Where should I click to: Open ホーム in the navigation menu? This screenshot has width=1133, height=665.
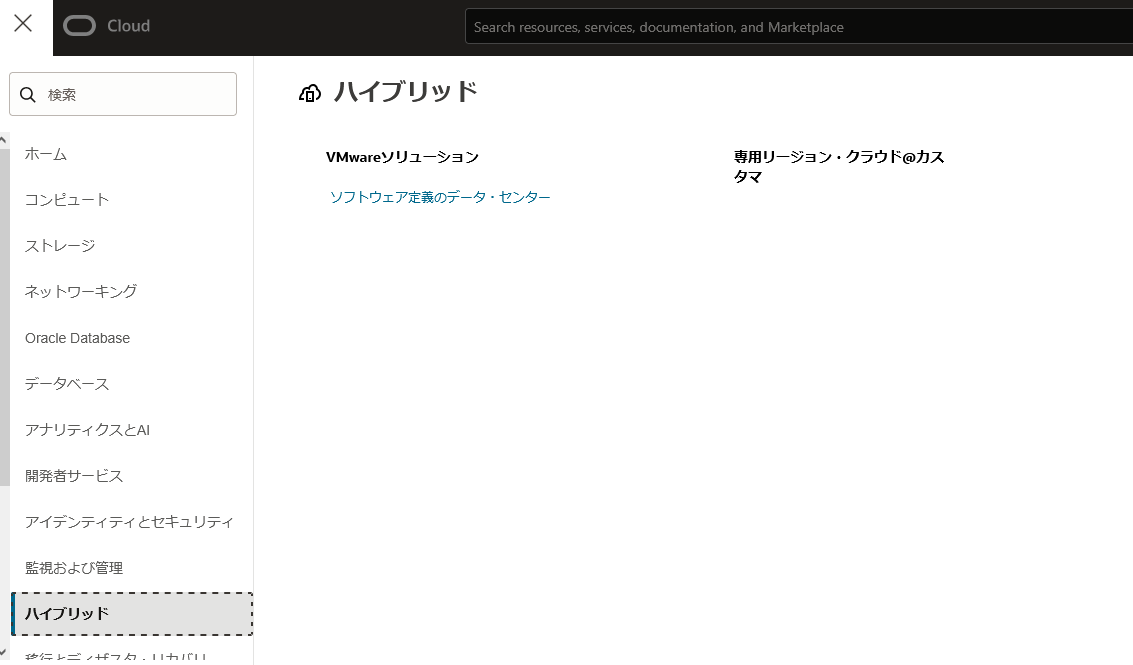pyautogui.click(x=46, y=154)
